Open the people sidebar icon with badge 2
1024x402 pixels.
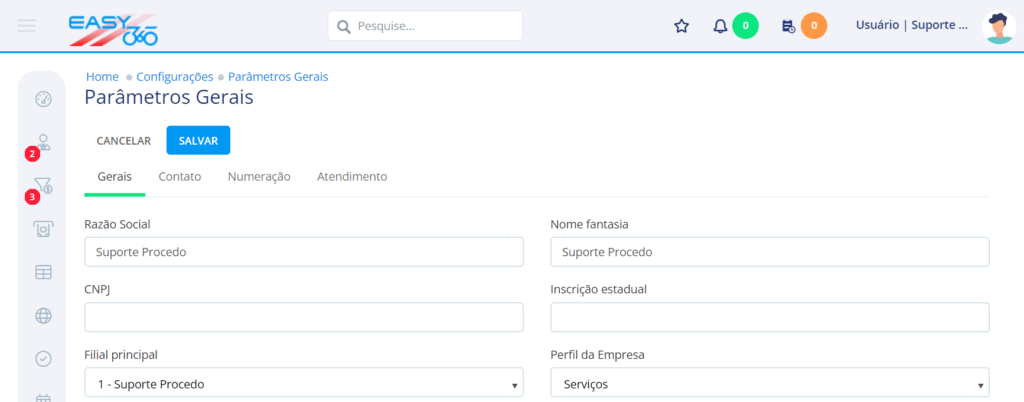44,142
